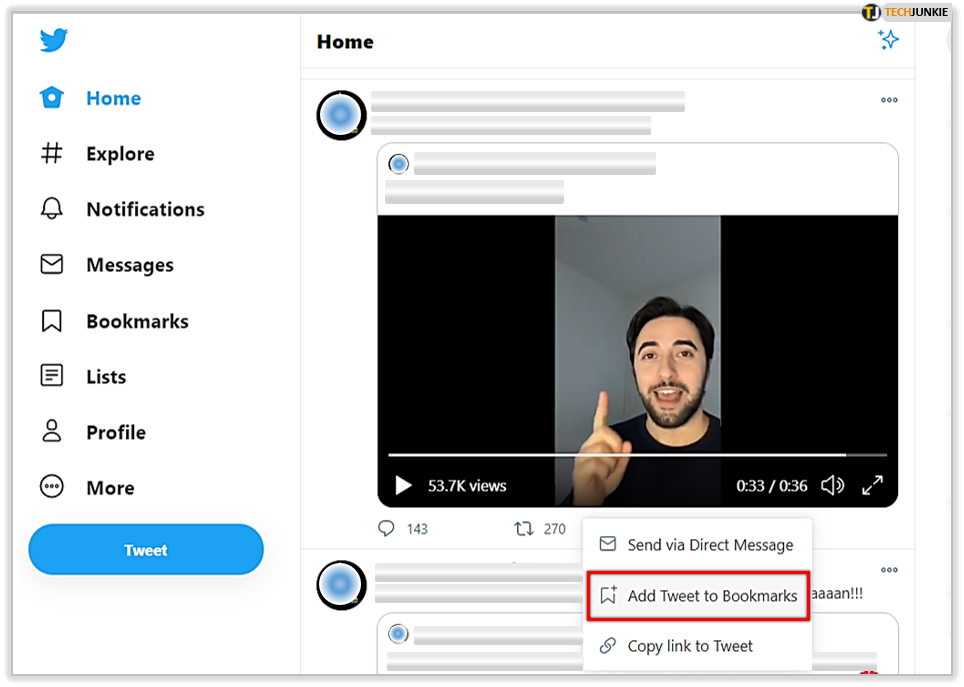Click the Messages envelope icon

point(52,264)
